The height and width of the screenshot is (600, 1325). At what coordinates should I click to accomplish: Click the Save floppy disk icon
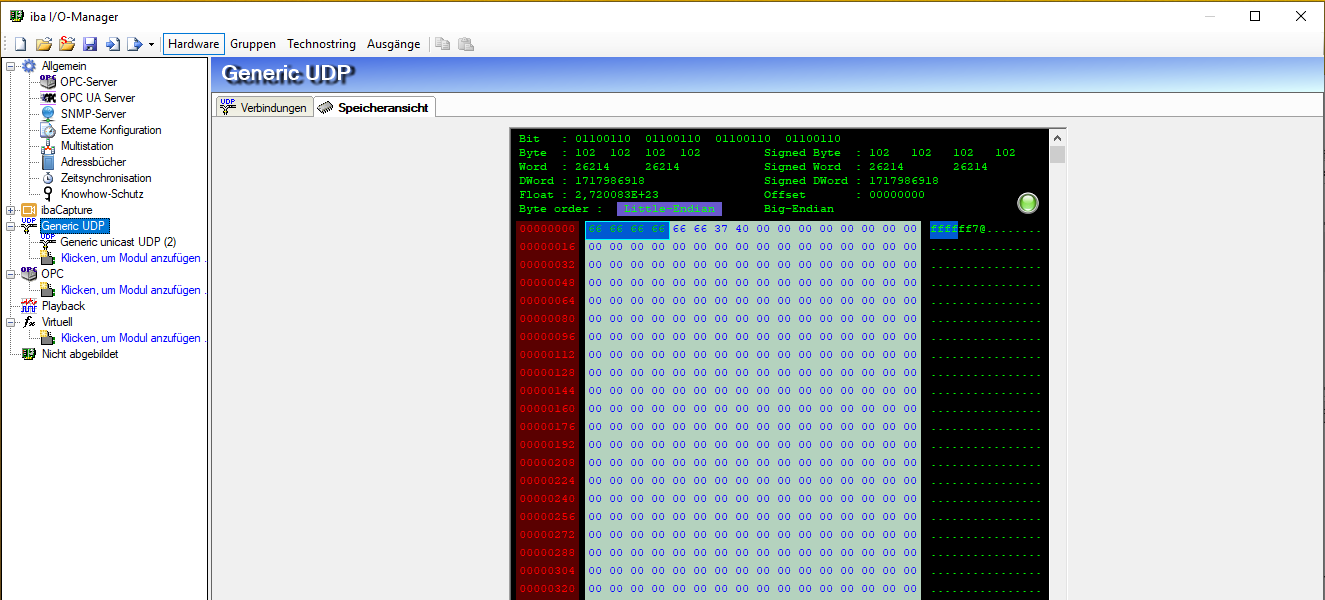[x=90, y=44]
